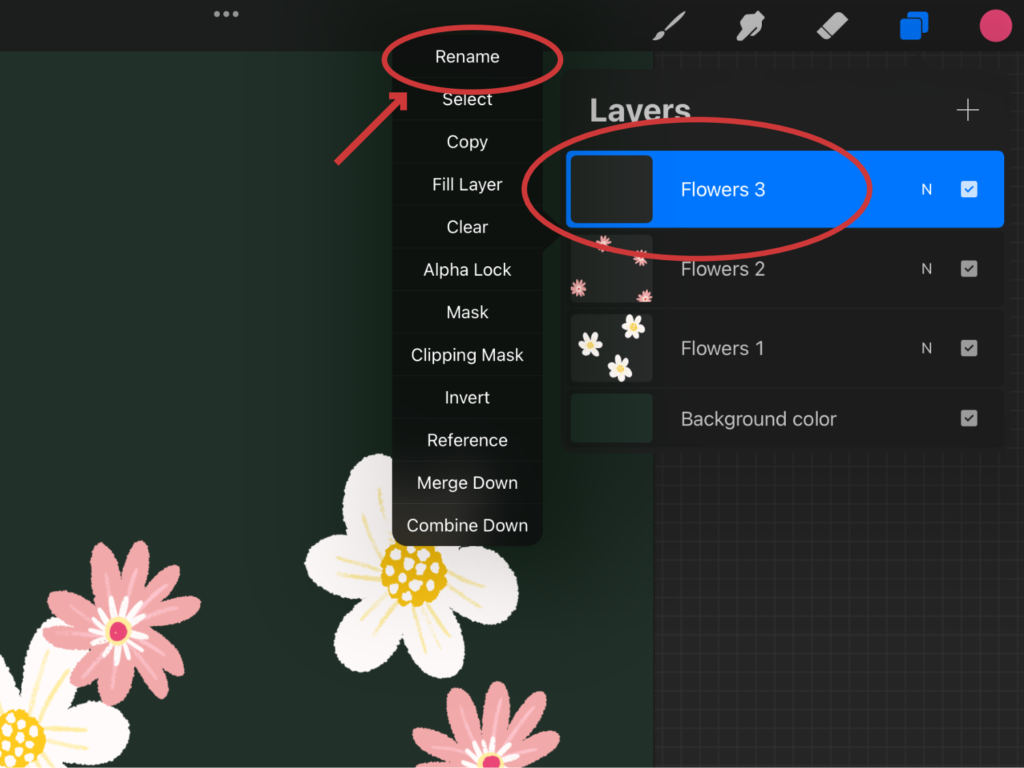Open the Background color swatch thumbnail

(611, 418)
